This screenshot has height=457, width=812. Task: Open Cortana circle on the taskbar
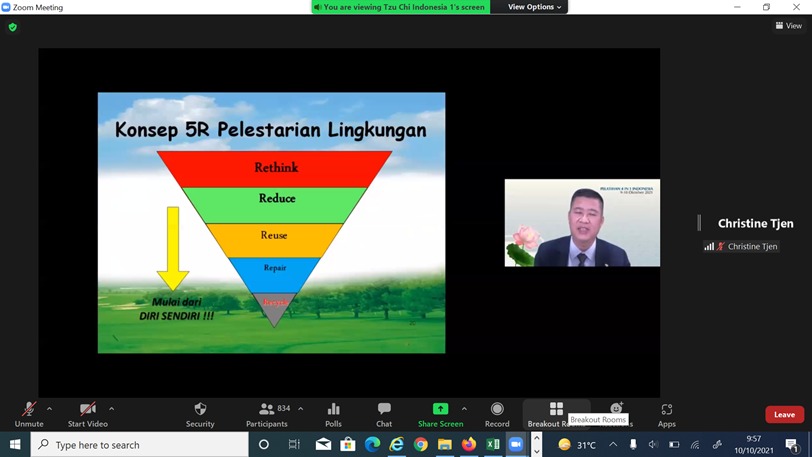point(264,445)
